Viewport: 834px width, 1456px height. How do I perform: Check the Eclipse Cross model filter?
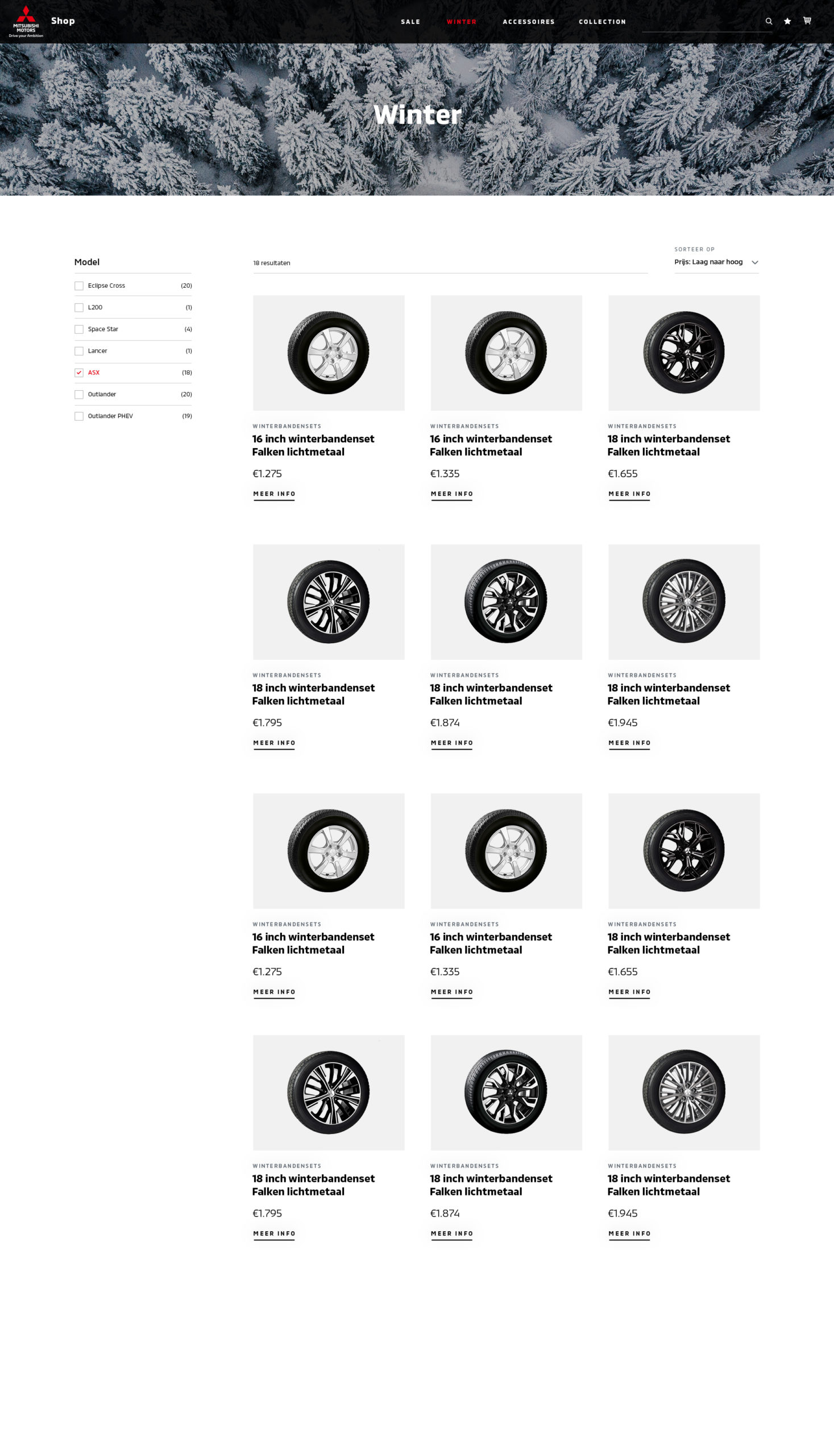click(79, 286)
